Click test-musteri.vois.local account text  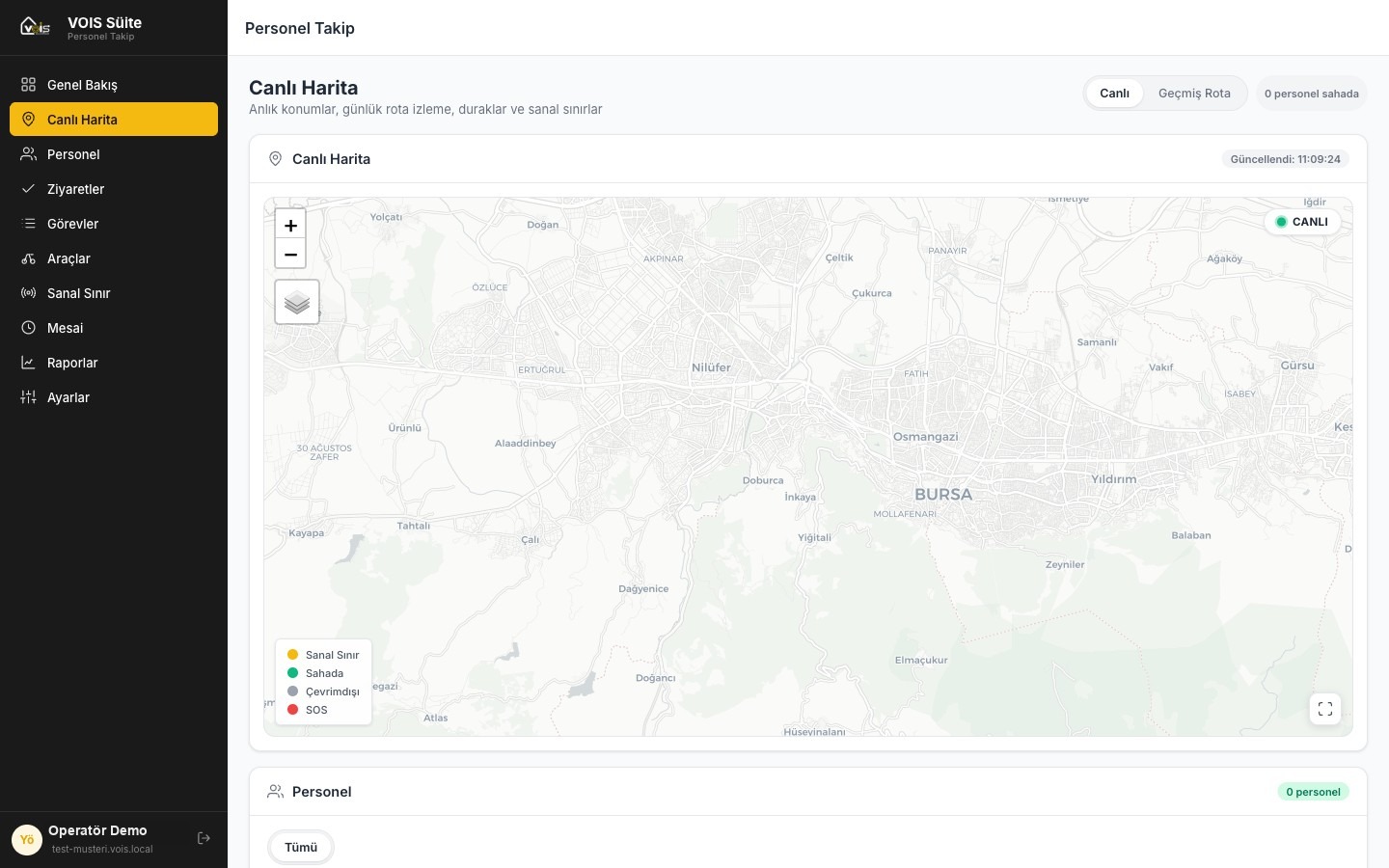(x=102, y=850)
